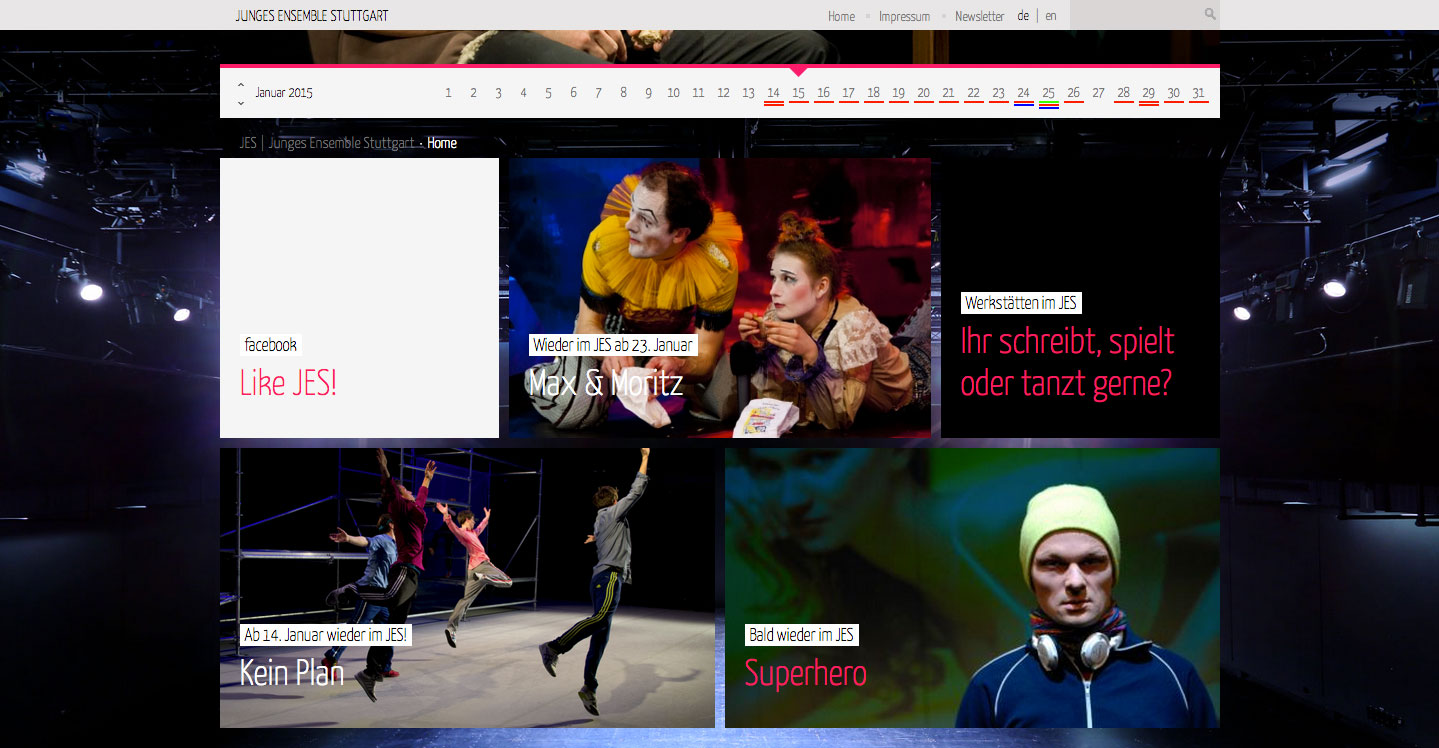Select calendar day 10
This screenshot has width=1439, height=748.
673,93
